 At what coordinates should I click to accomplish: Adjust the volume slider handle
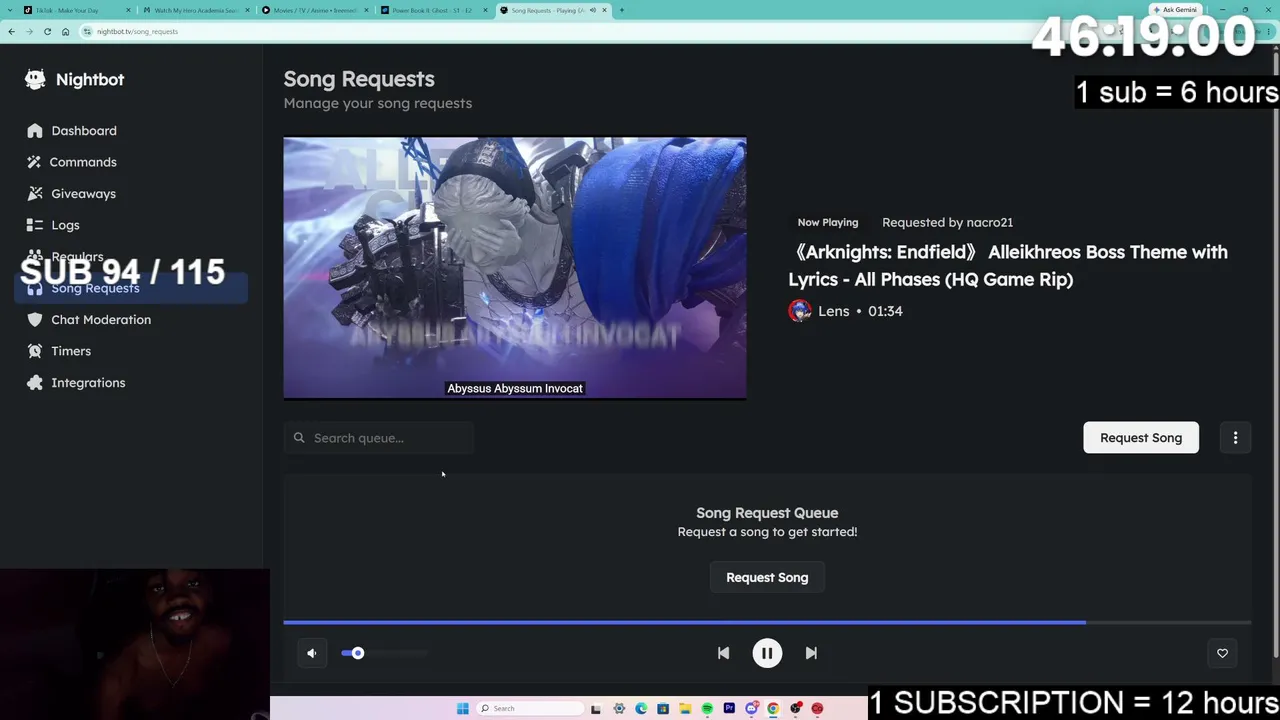point(357,653)
